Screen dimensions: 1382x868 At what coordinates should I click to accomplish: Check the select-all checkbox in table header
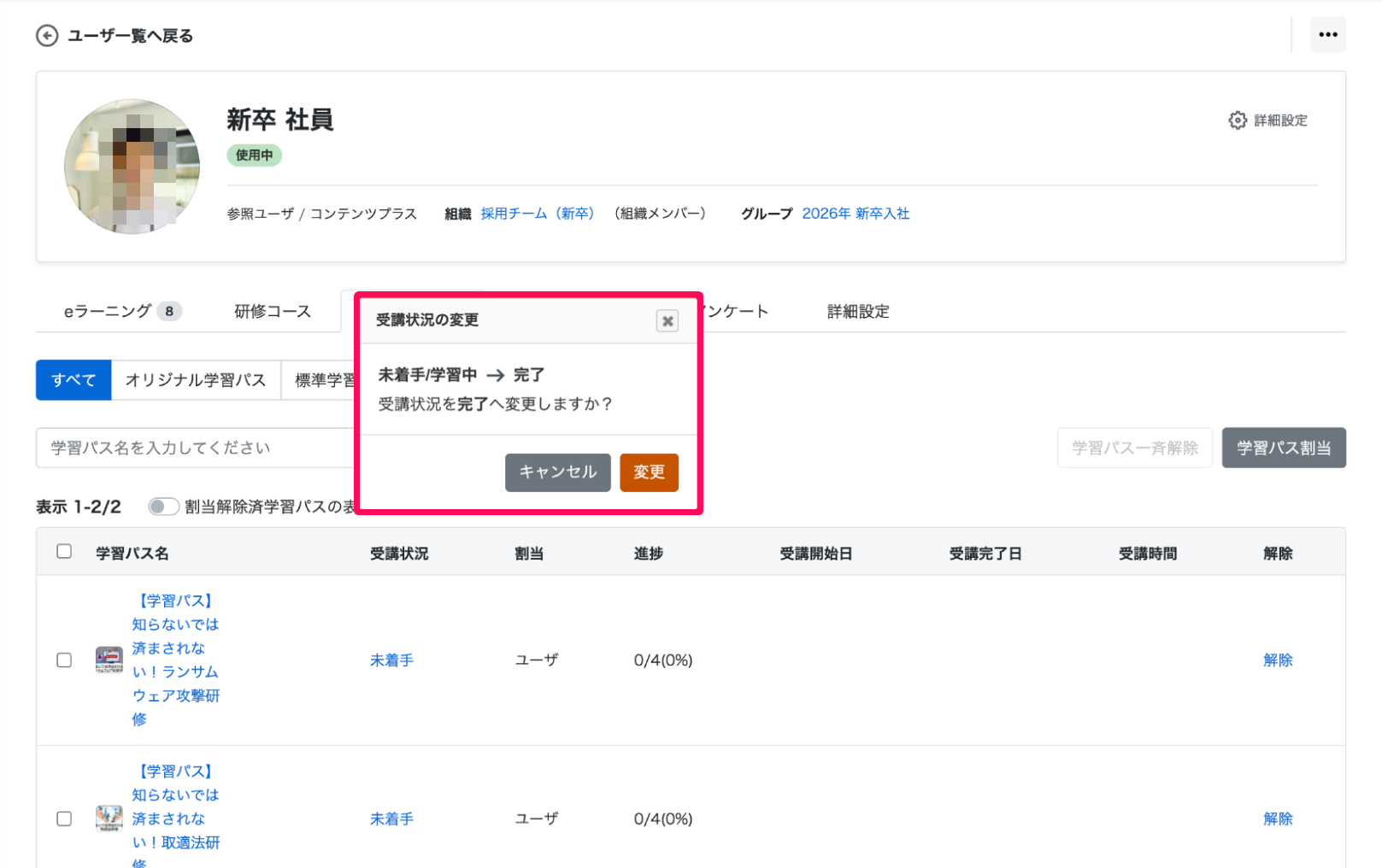coord(64,551)
